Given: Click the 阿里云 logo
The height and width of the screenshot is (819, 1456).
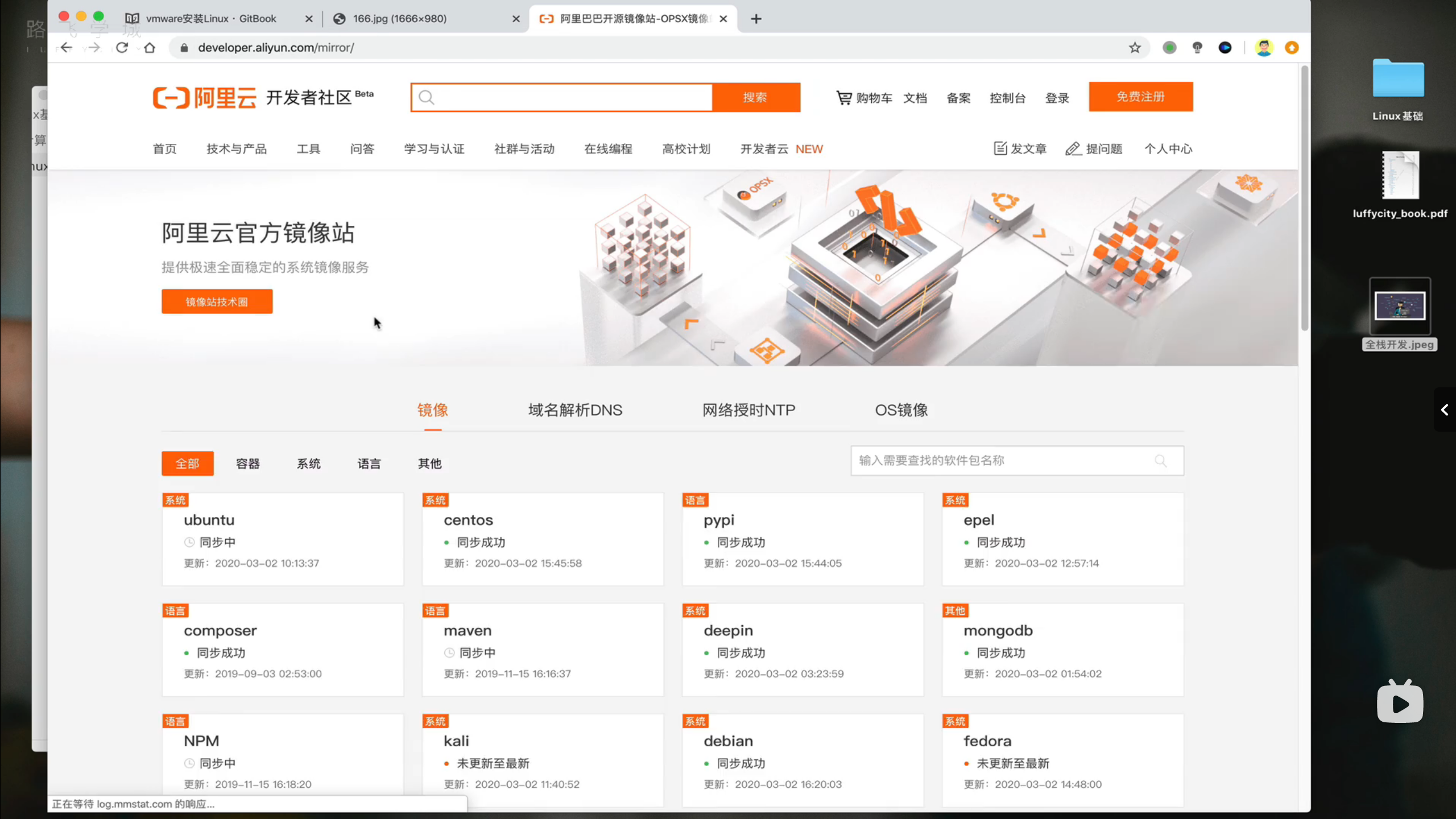Looking at the screenshot, I should click(204, 98).
